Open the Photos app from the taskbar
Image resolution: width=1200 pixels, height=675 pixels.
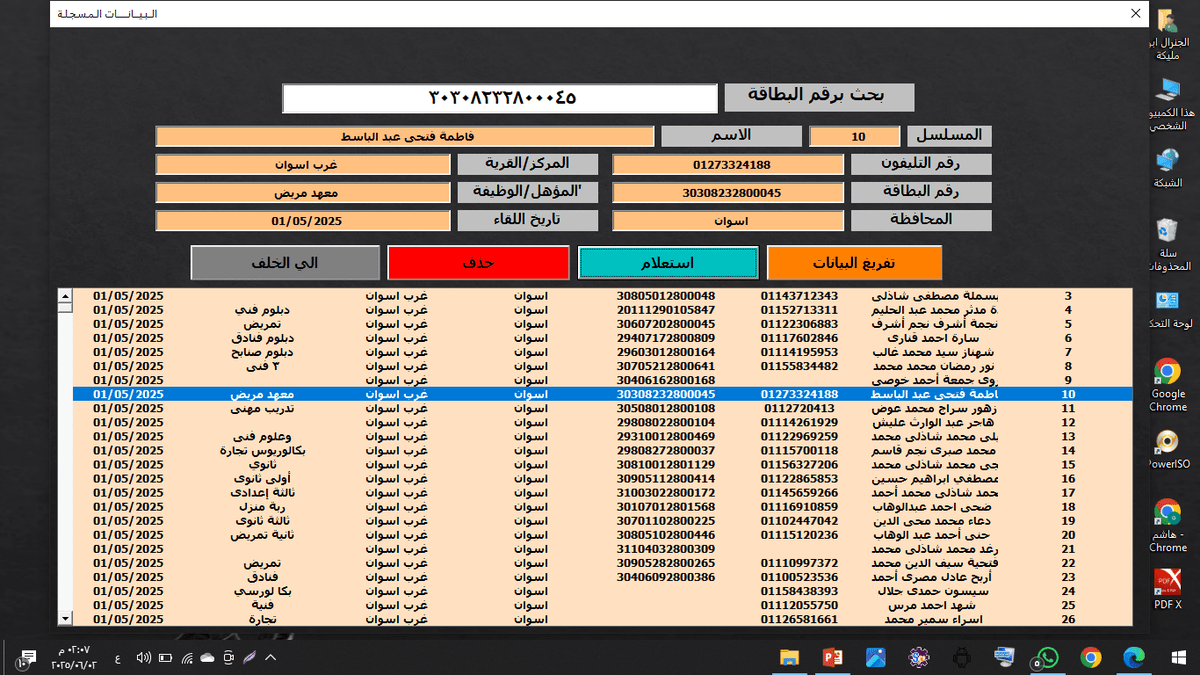pos(875,659)
